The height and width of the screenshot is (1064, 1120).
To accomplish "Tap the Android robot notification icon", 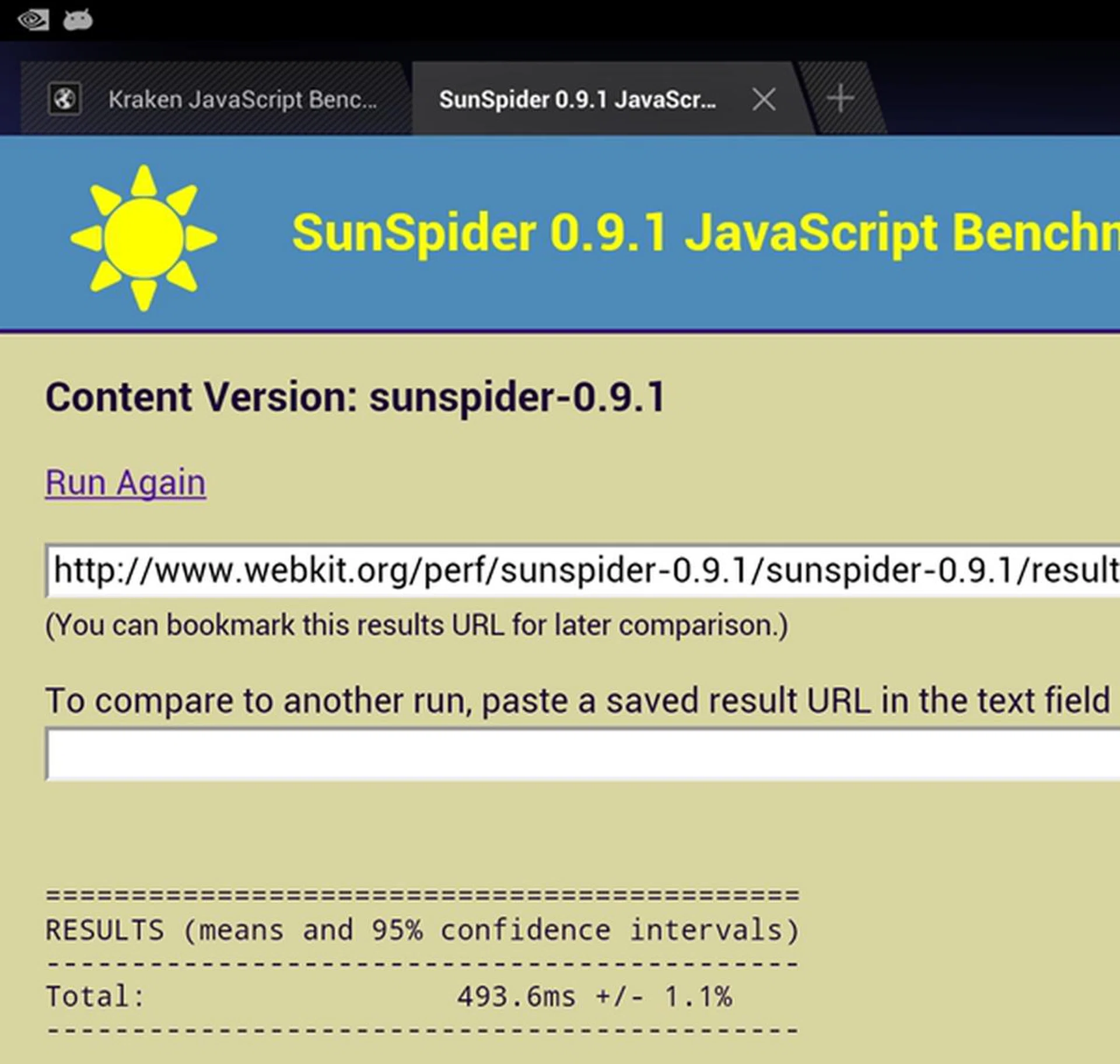I will pos(78,20).
